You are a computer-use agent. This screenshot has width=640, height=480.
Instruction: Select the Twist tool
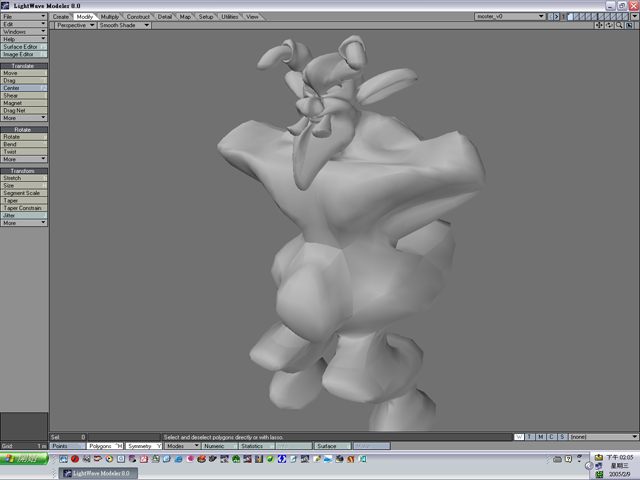click(x=24, y=151)
